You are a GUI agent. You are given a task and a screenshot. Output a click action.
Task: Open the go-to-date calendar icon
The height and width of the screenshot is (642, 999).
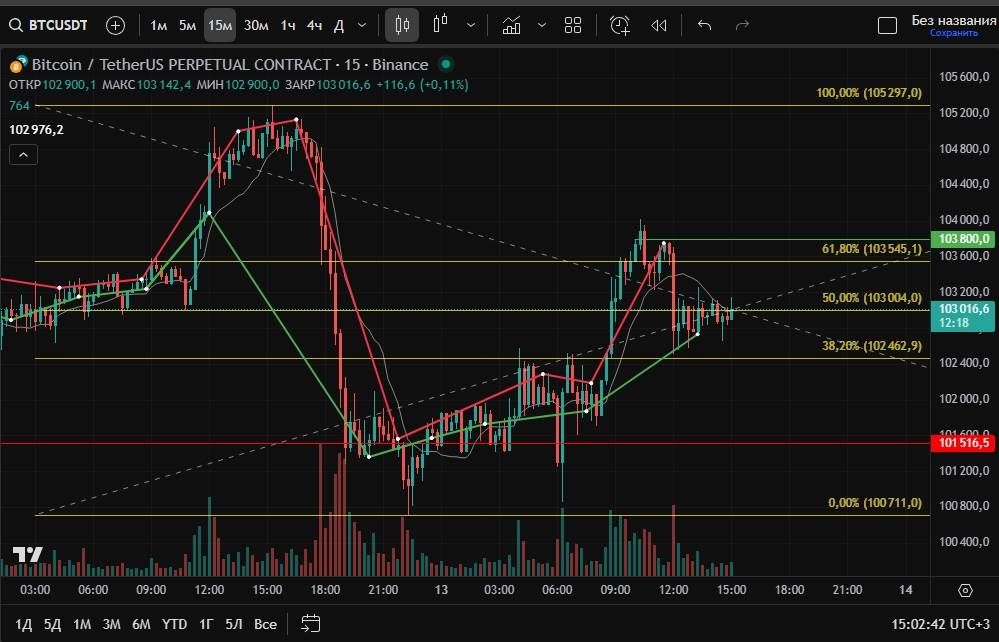(310, 623)
